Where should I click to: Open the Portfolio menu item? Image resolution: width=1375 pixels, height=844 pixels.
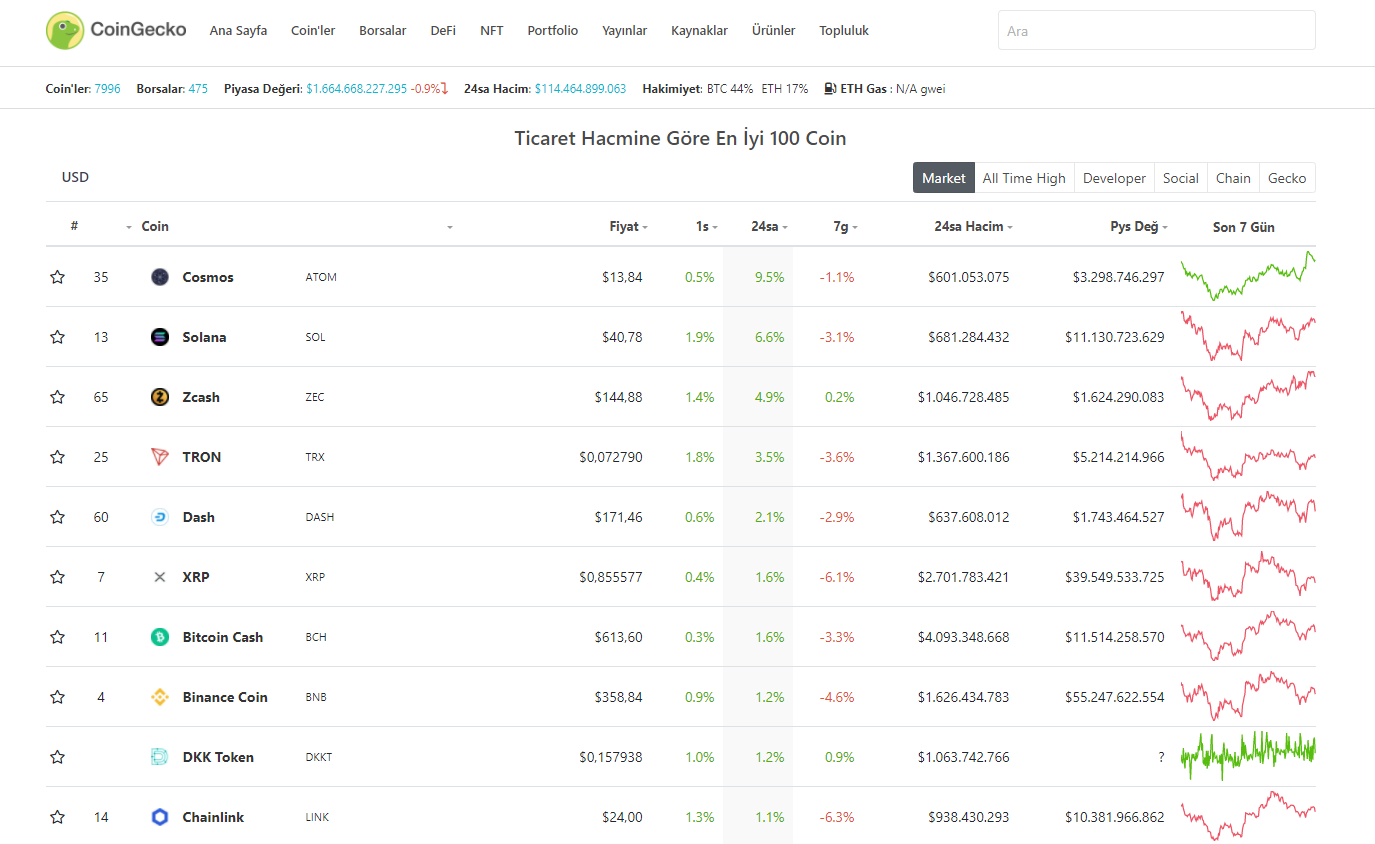tap(553, 30)
